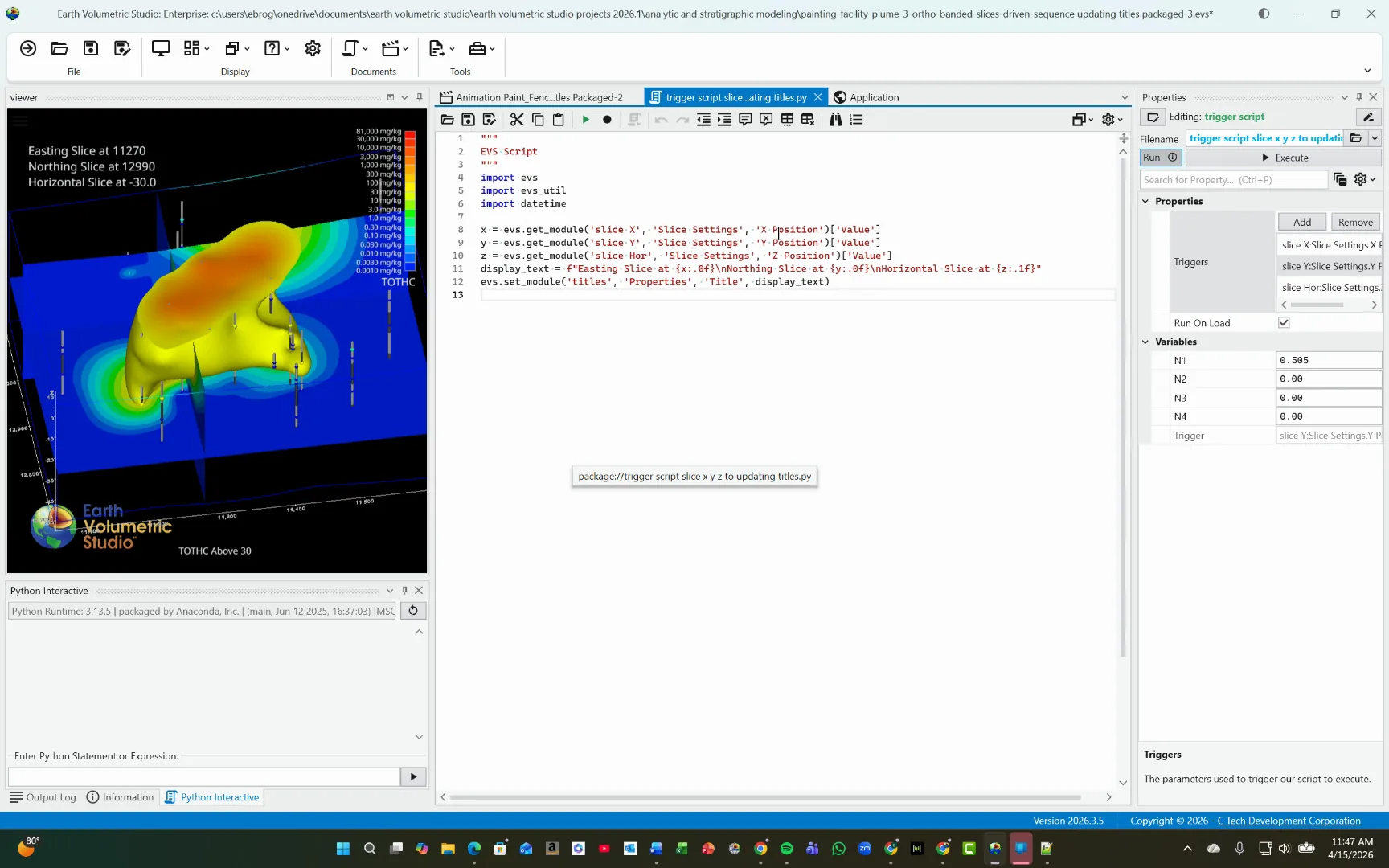Click the script editor Paste clipboard icon

559,119
